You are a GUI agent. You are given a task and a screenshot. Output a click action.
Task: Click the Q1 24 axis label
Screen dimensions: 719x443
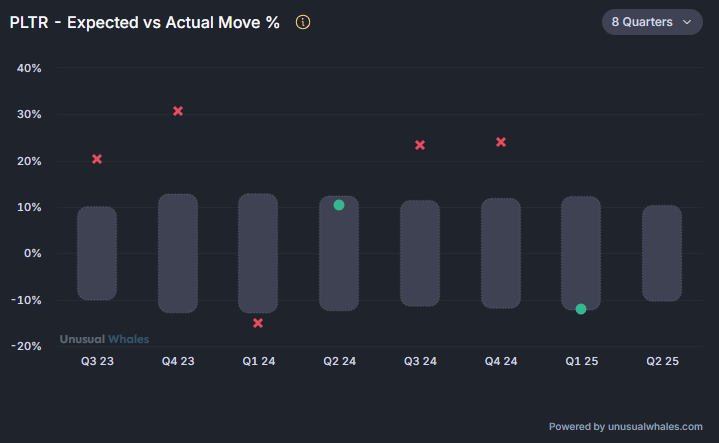(258, 361)
